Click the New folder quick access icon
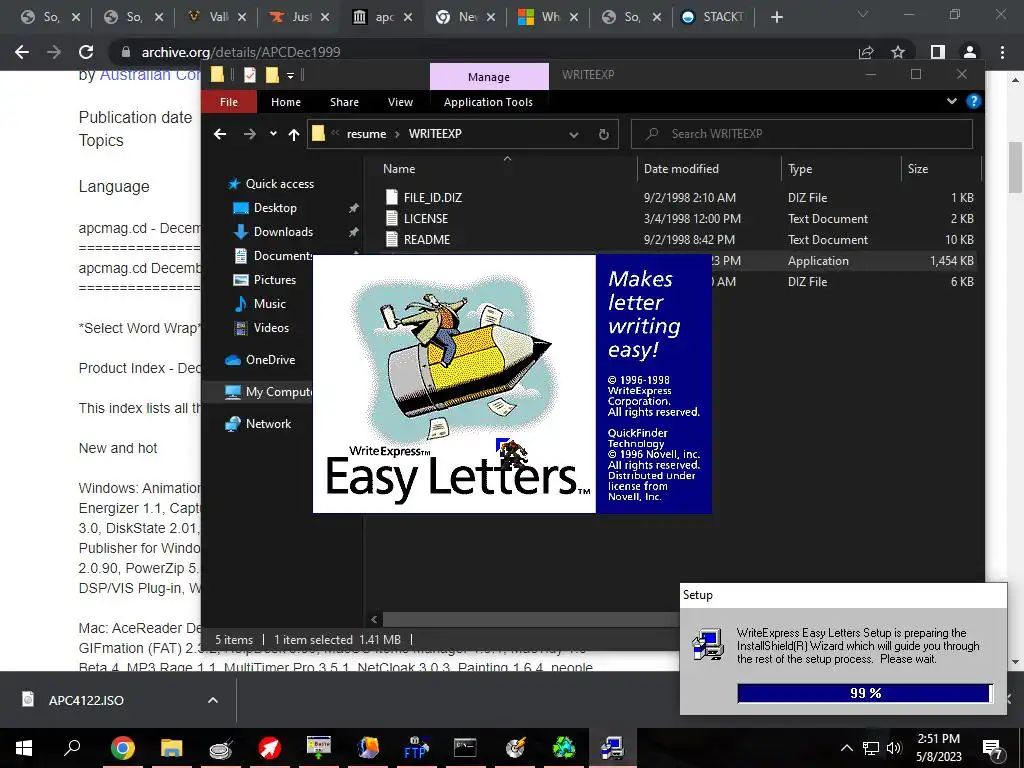 tap(272, 75)
